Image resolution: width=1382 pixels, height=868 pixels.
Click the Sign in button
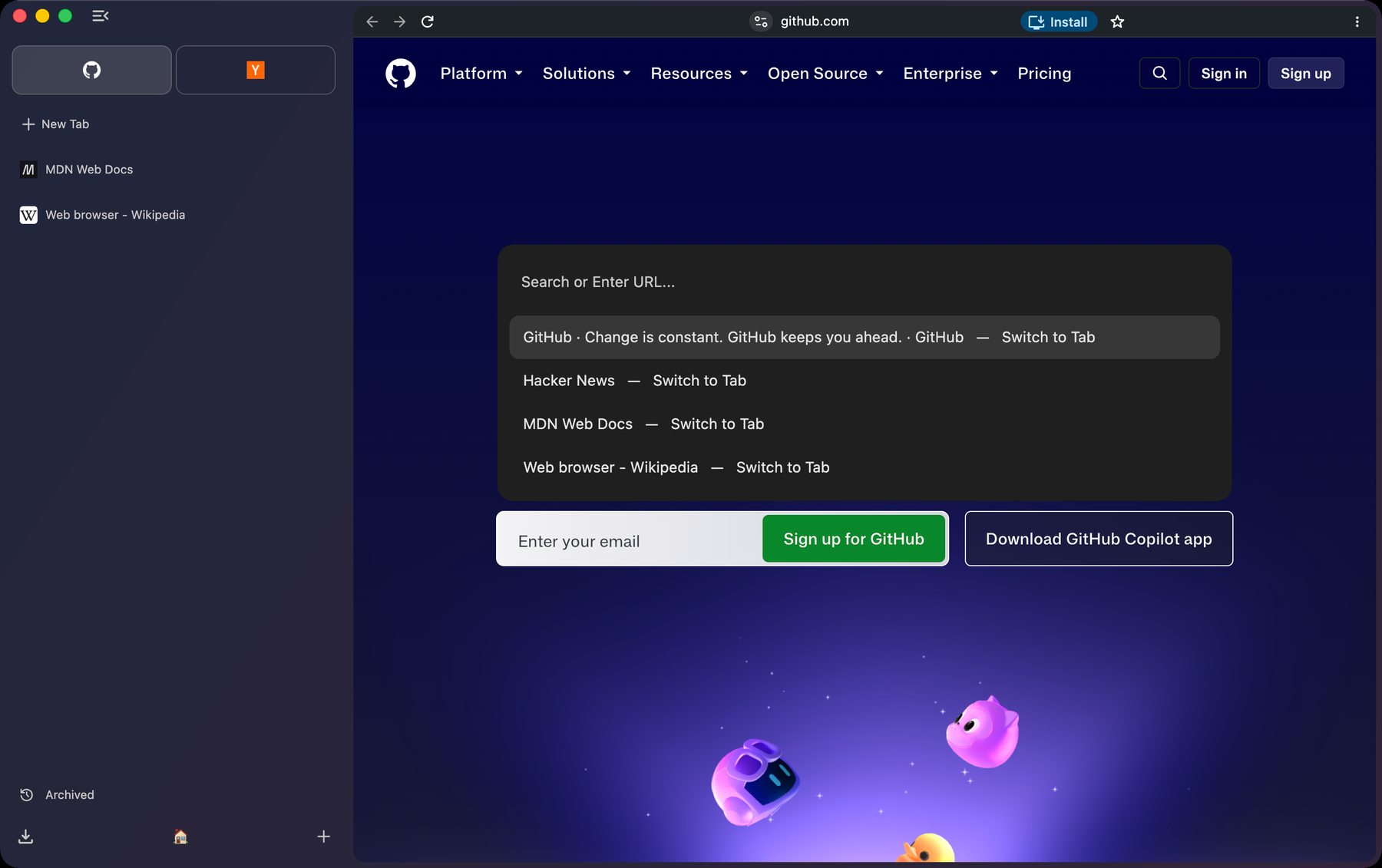pos(1224,73)
